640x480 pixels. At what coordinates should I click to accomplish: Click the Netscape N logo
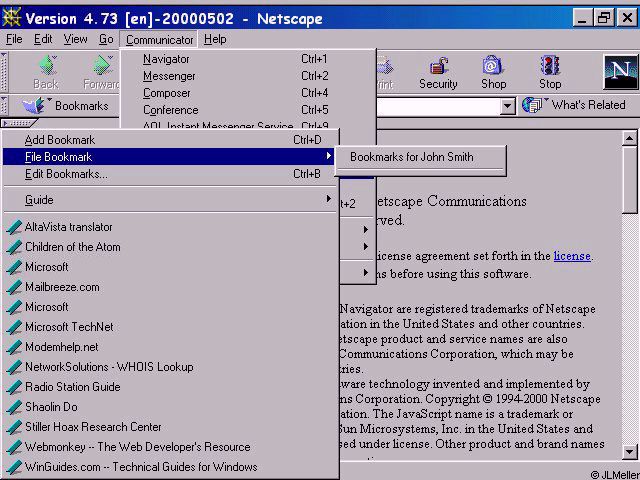[x=620, y=72]
